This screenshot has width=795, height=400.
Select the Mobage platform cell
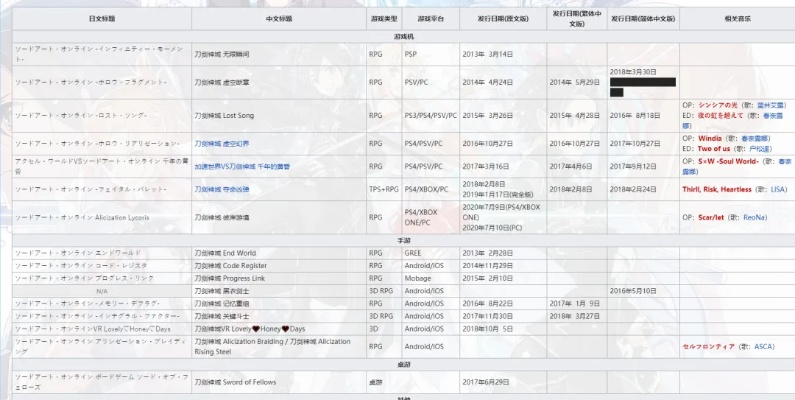point(430,278)
